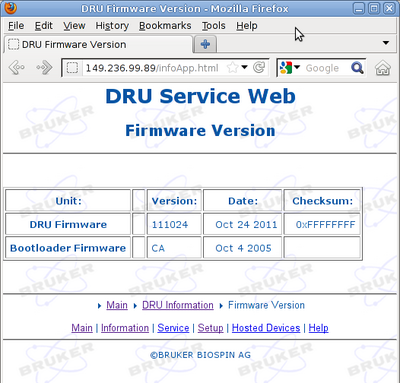Click the Date column header
The image size is (400, 383).
pyautogui.click(x=242, y=201)
